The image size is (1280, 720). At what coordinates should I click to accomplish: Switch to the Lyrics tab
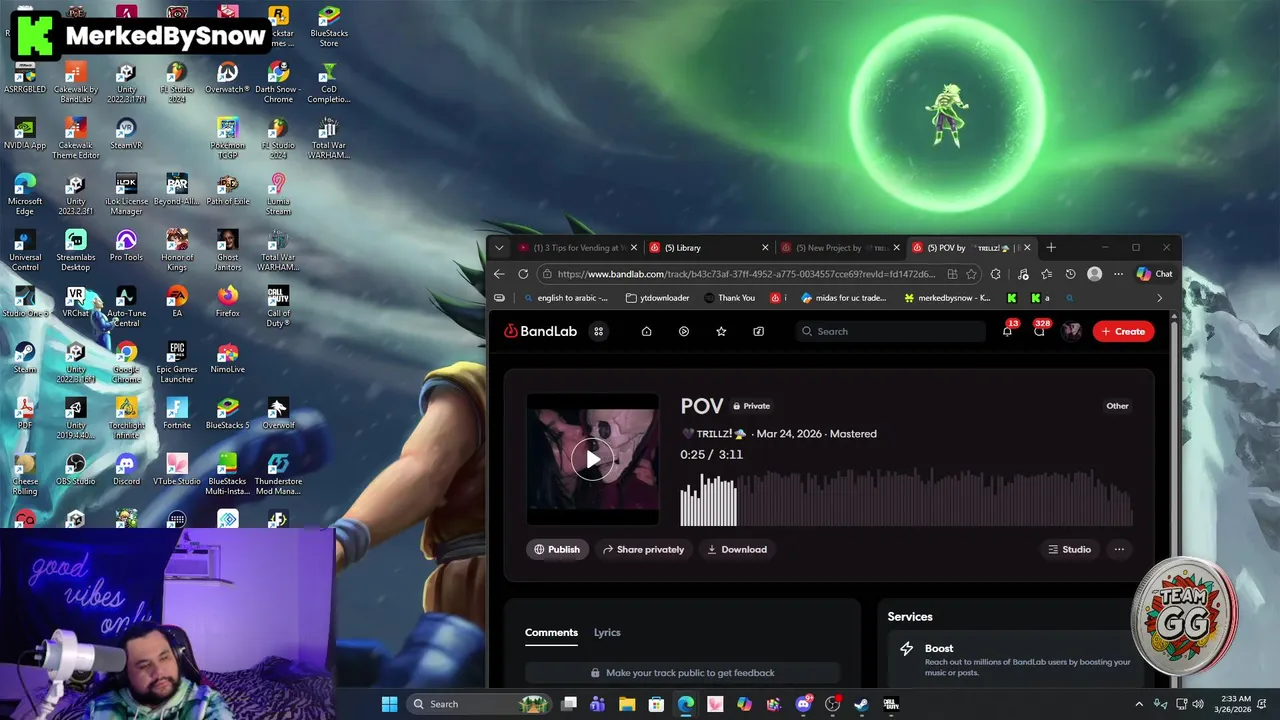point(607,632)
